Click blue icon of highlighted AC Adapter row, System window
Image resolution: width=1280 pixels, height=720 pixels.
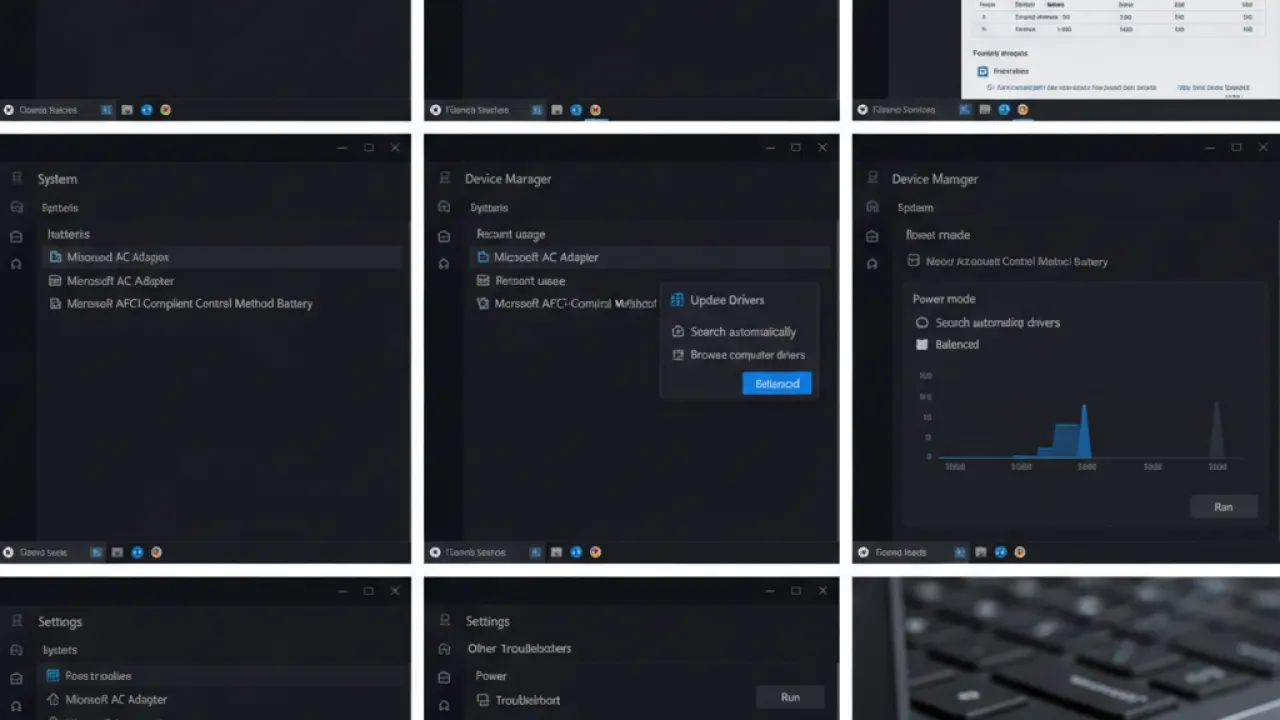56,257
